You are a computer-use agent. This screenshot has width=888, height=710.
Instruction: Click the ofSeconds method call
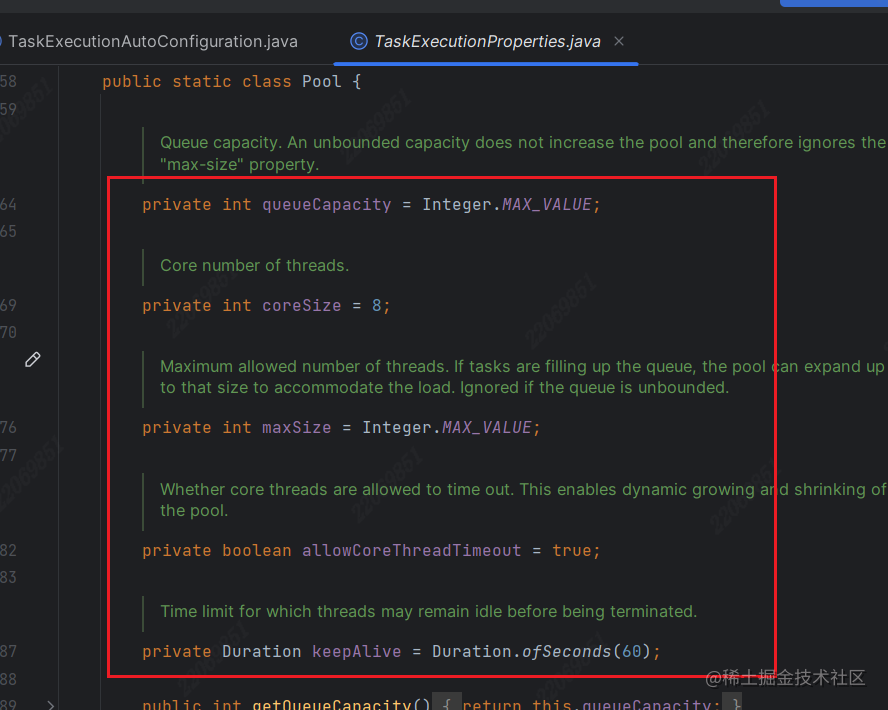(x=566, y=652)
